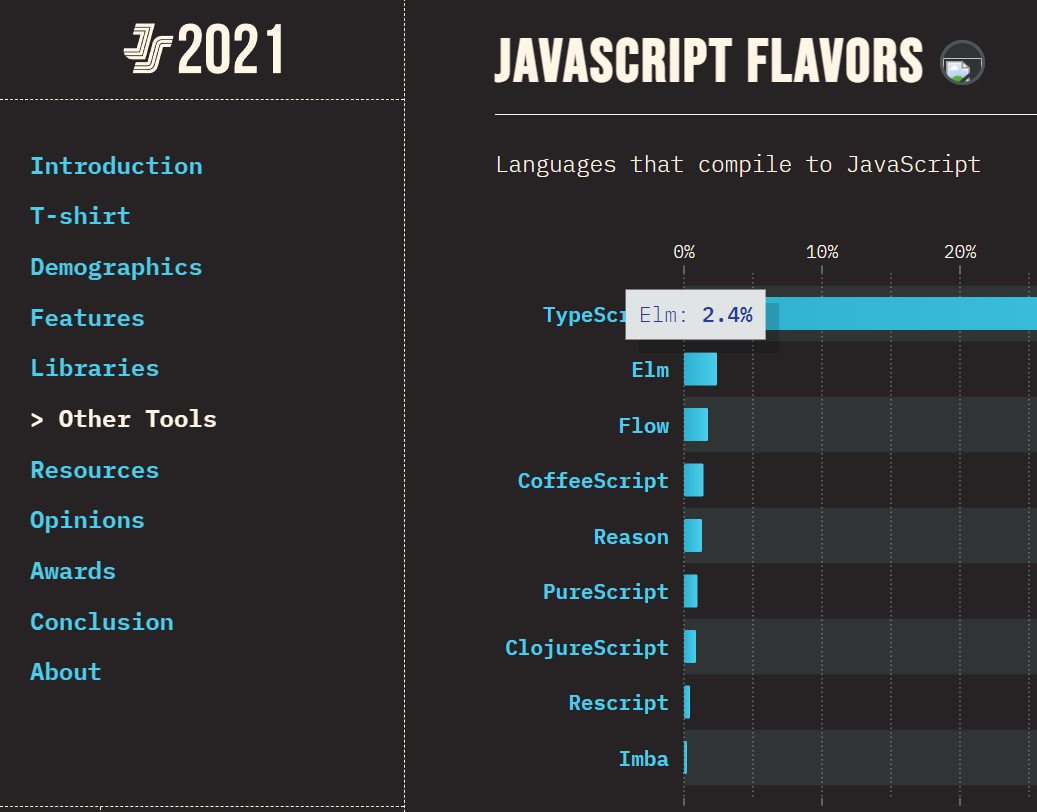Image resolution: width=1037 pixels, height=812 pixels.
Task: Select the Other Tools menu item
Action: coord(124,419)
